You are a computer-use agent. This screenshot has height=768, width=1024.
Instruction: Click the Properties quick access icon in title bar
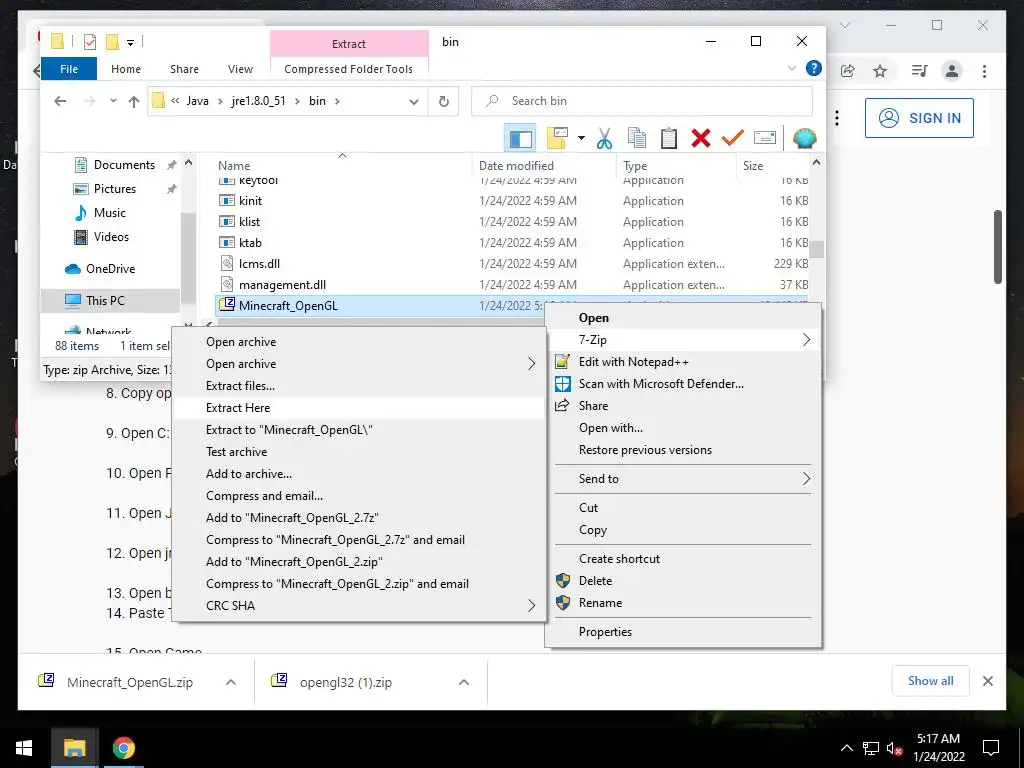click(90, 42)
